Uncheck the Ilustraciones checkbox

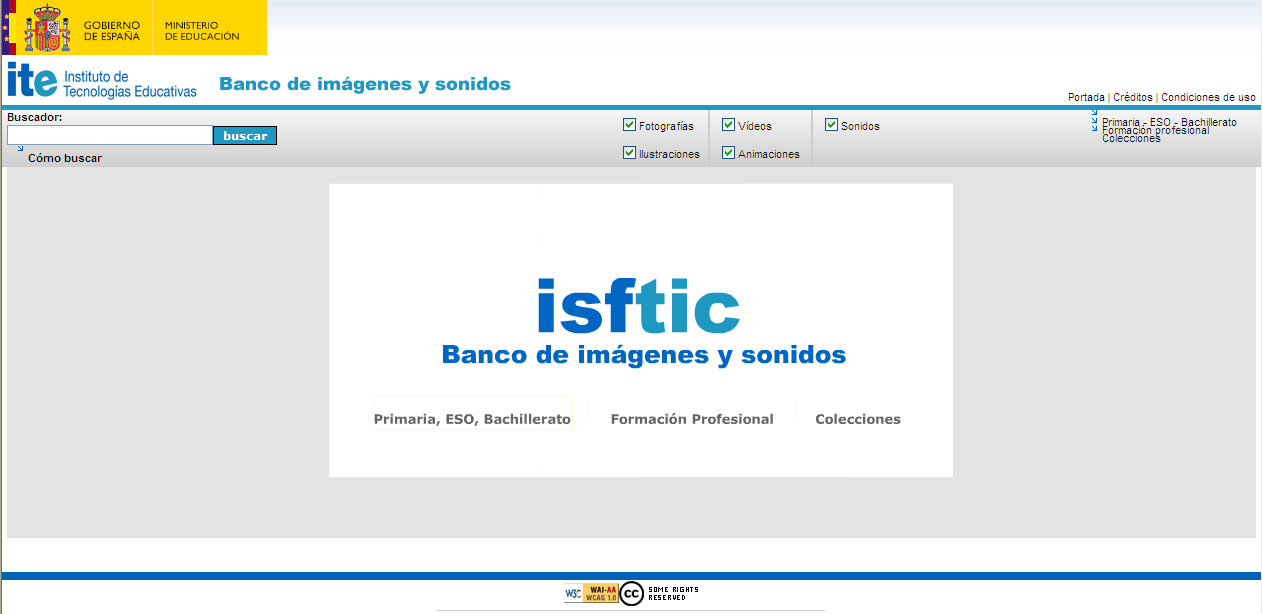[x=629, y=153]
